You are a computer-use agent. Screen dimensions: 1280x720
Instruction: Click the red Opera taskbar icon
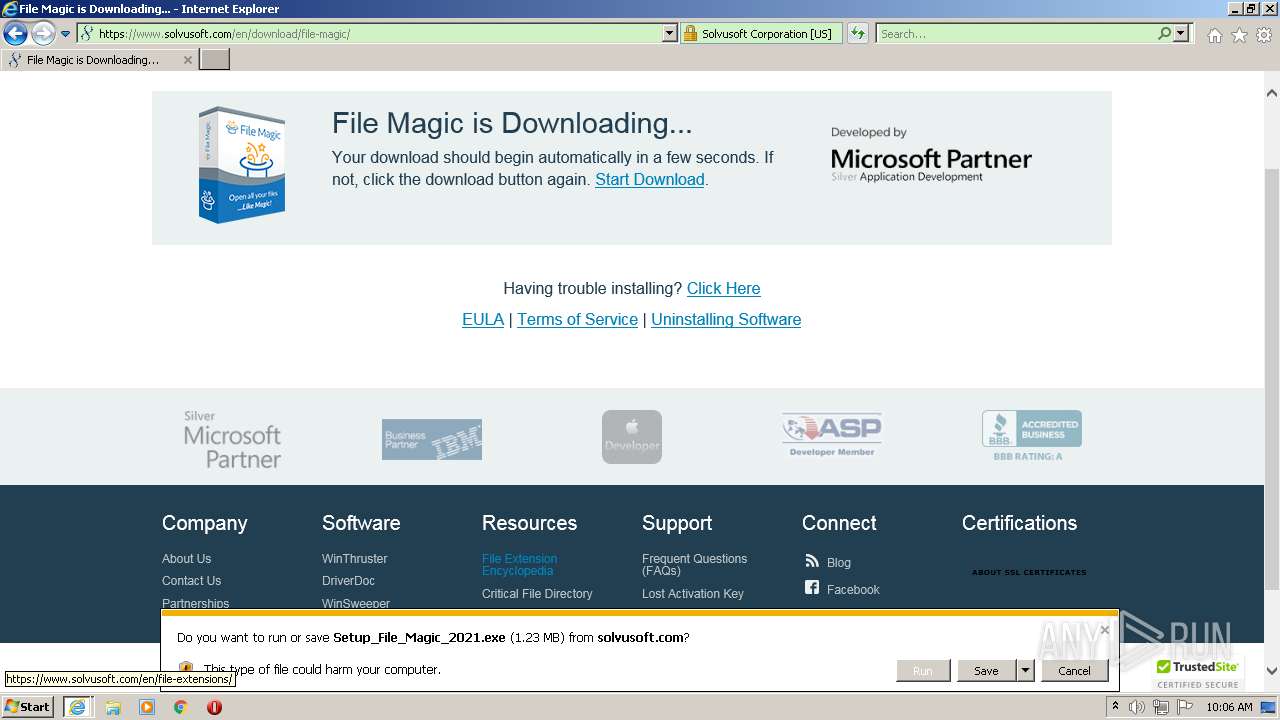coord(214,707)
